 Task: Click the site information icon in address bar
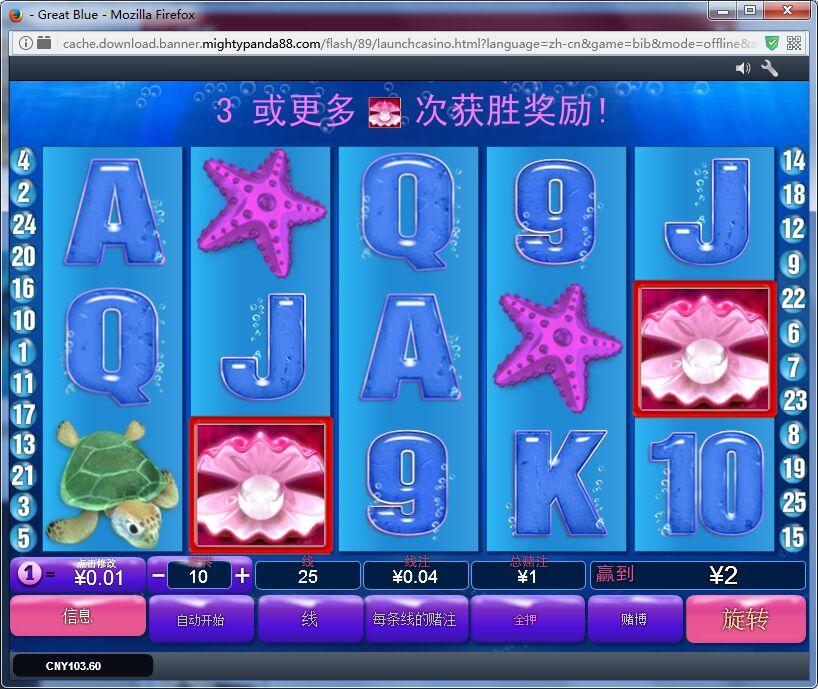pyautogui.click(x=25, y=43)
